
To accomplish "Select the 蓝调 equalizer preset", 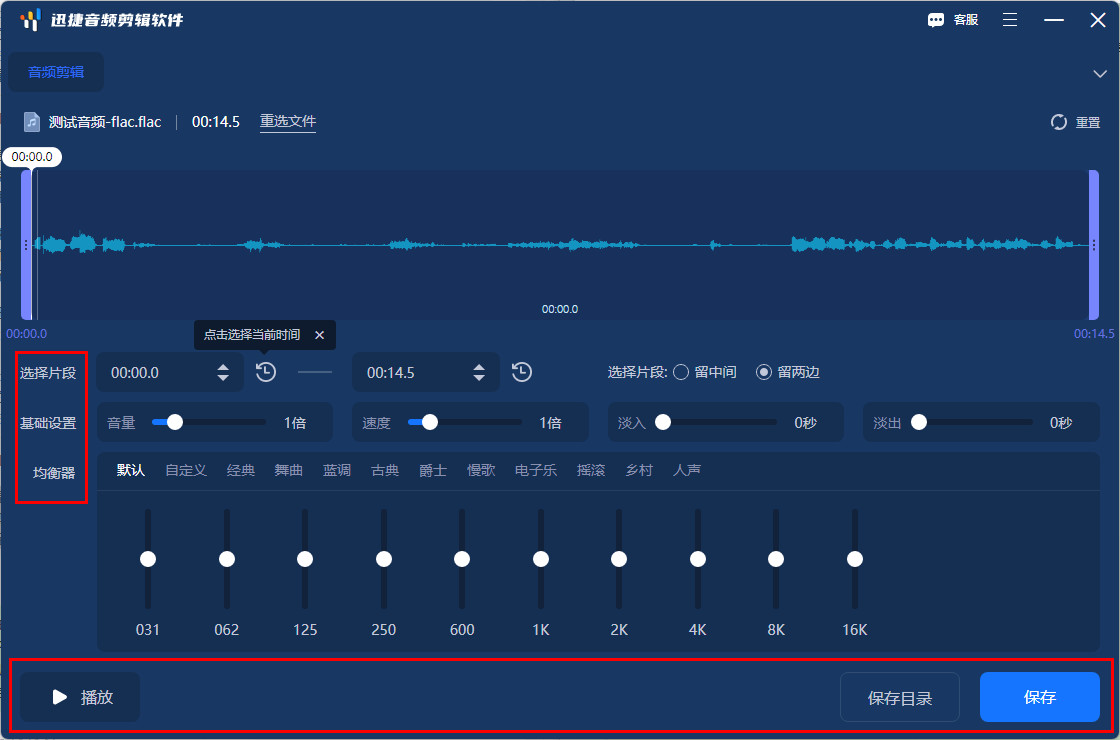I will point(336,471).
